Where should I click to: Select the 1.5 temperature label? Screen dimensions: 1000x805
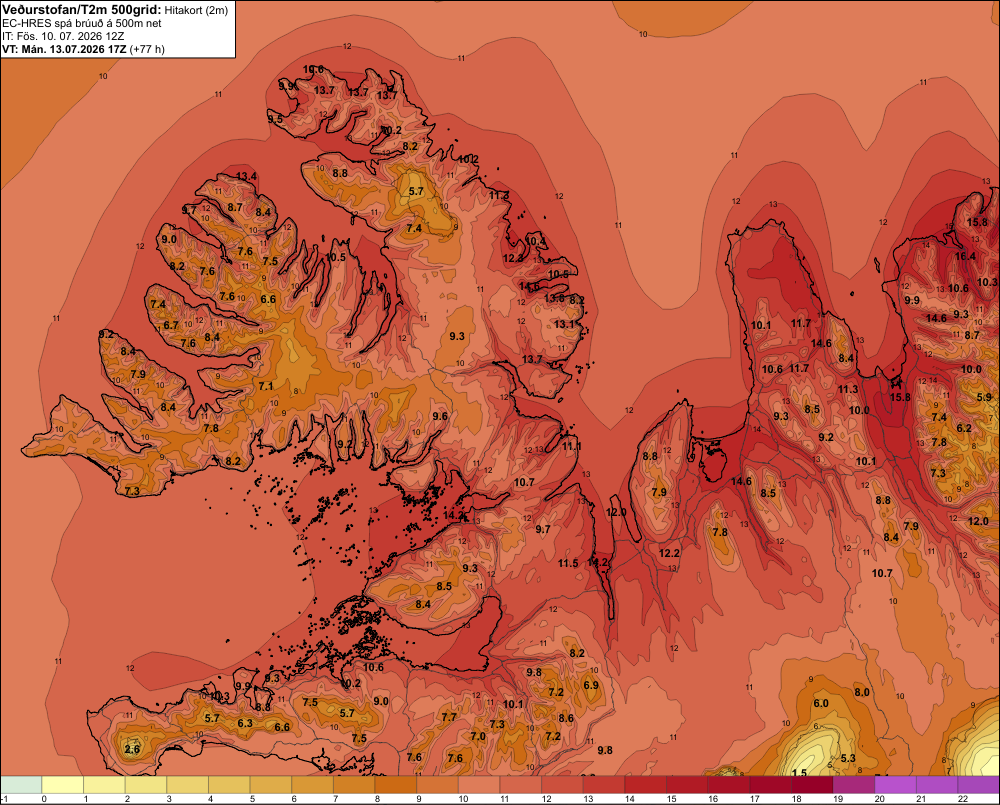point(799,772)
